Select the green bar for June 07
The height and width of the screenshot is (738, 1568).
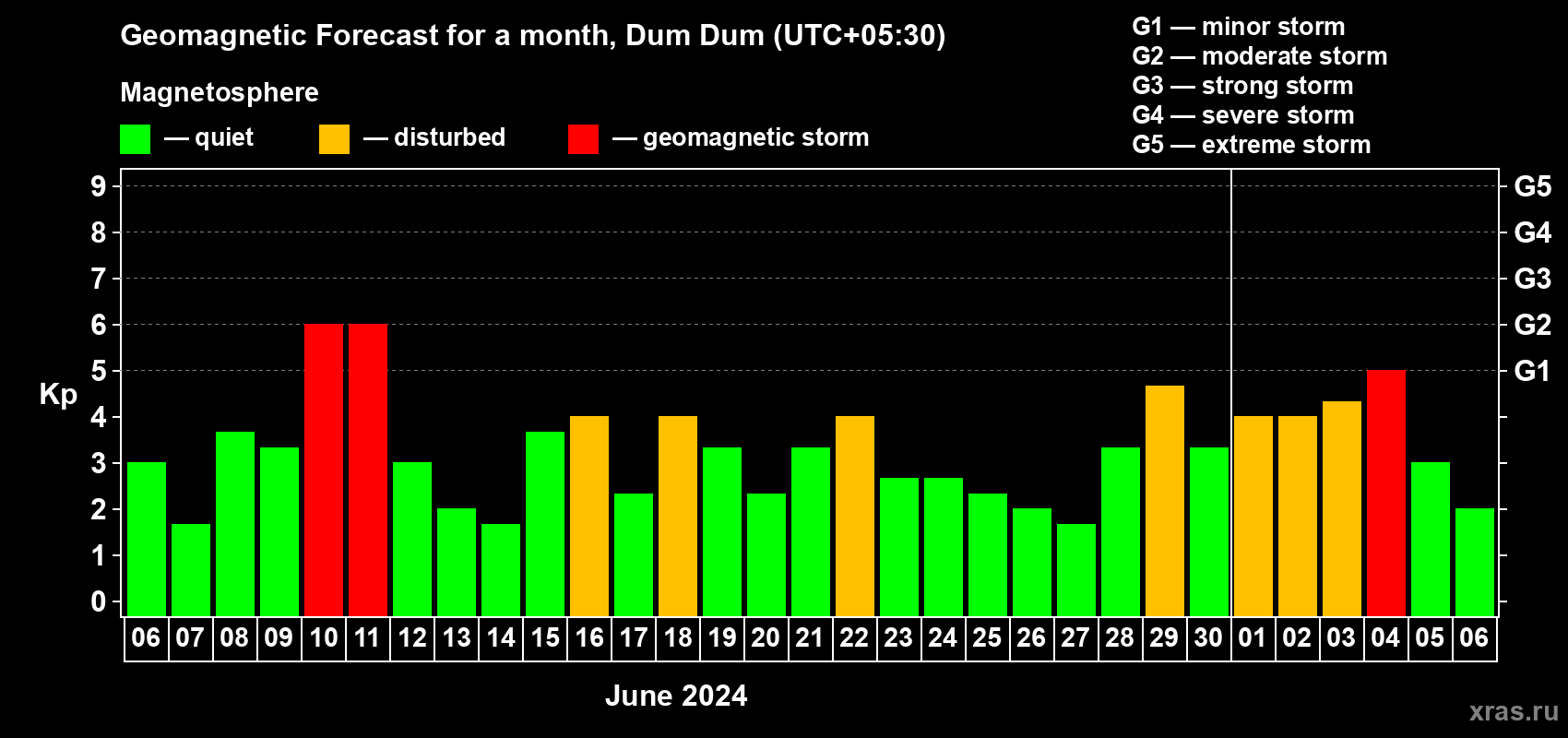point(191,570)
